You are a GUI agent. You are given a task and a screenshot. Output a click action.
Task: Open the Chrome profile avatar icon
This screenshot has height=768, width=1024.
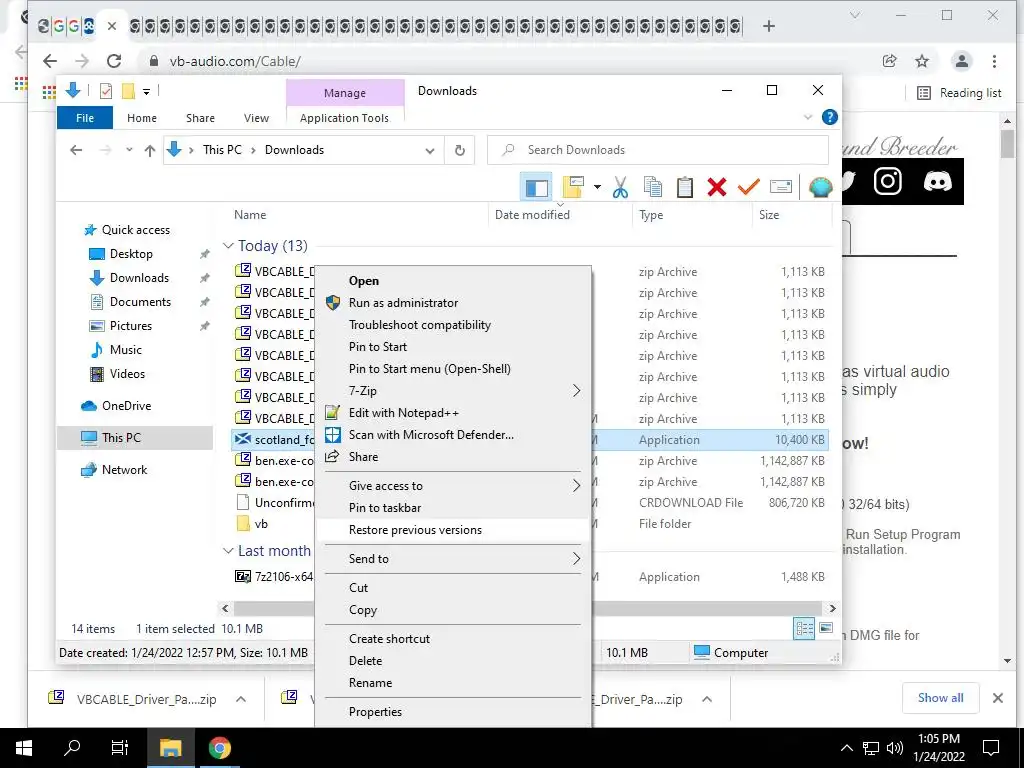pos(961,61)
